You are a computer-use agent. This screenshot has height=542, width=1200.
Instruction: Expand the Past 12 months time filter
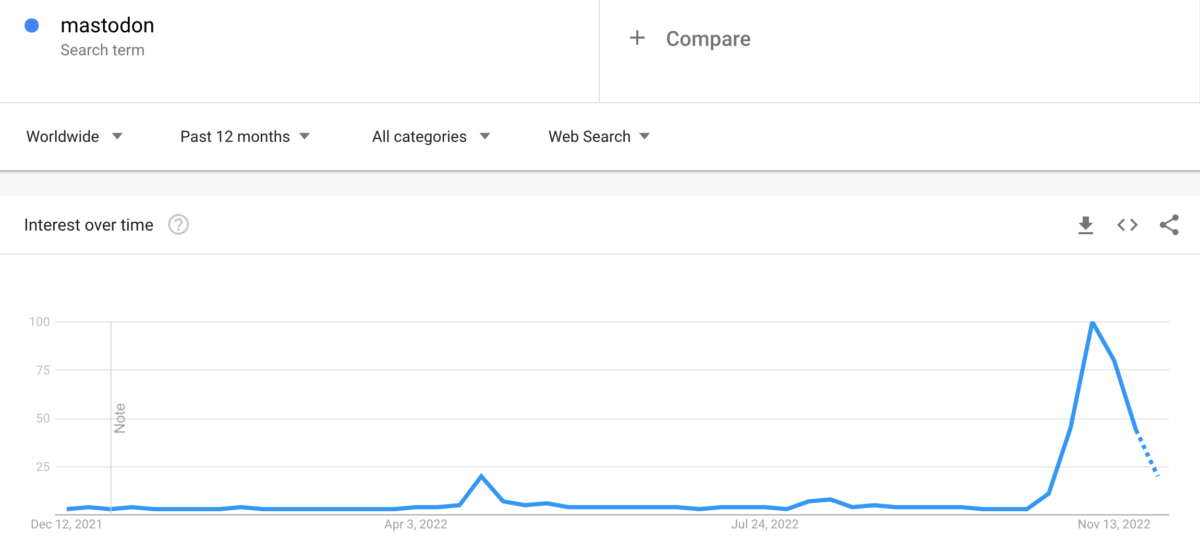(x=245, y=136)
